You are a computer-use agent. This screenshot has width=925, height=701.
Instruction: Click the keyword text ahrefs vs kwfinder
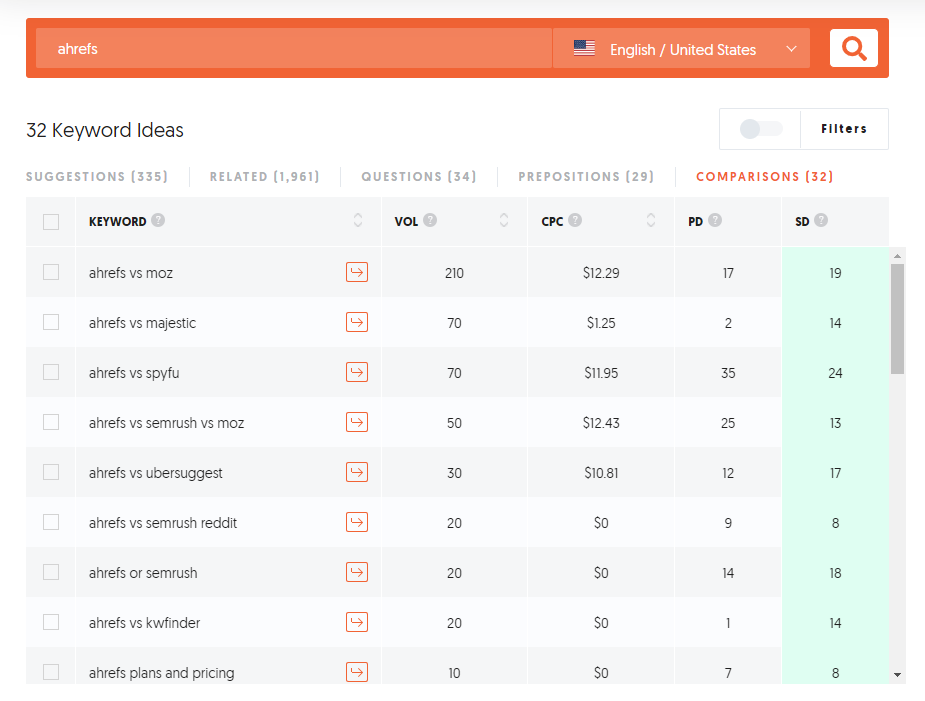(145, 623)
